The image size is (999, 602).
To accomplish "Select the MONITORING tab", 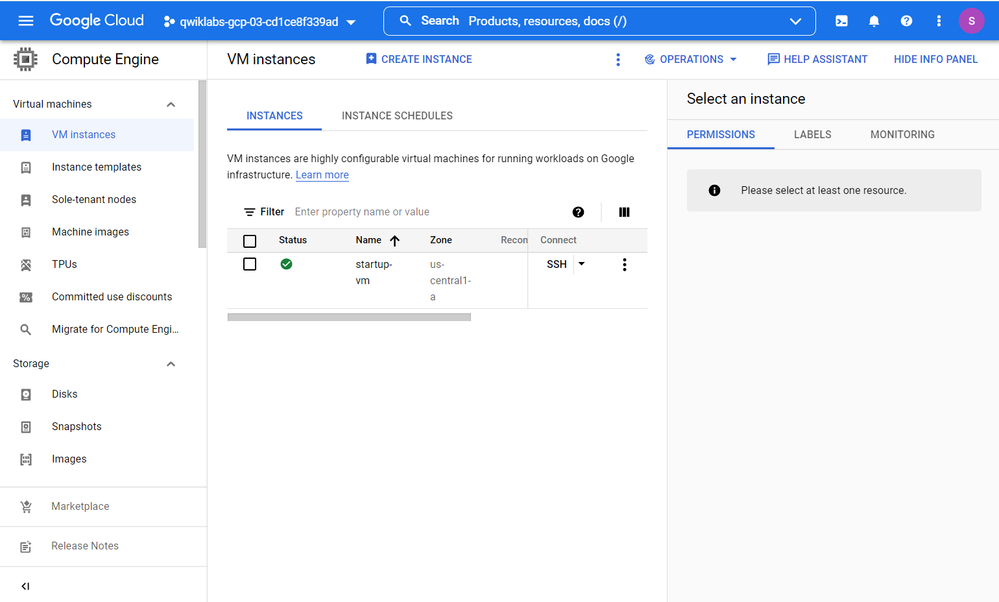I will [x=902, y=134].
